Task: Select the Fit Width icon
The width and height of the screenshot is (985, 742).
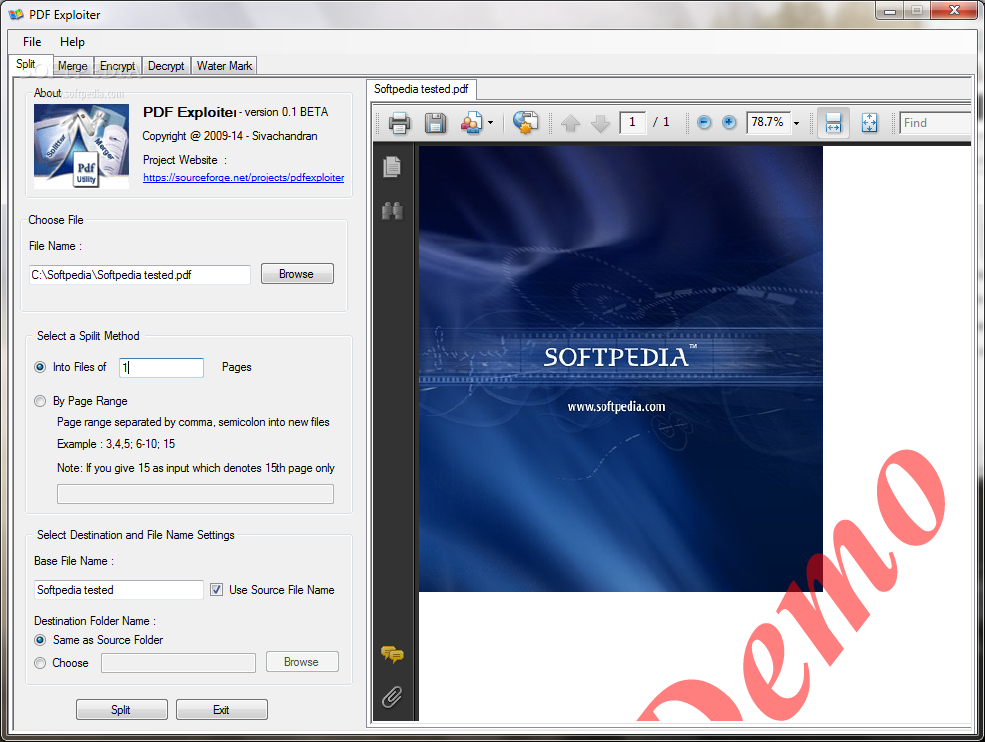Action: [x=833, y=123]
